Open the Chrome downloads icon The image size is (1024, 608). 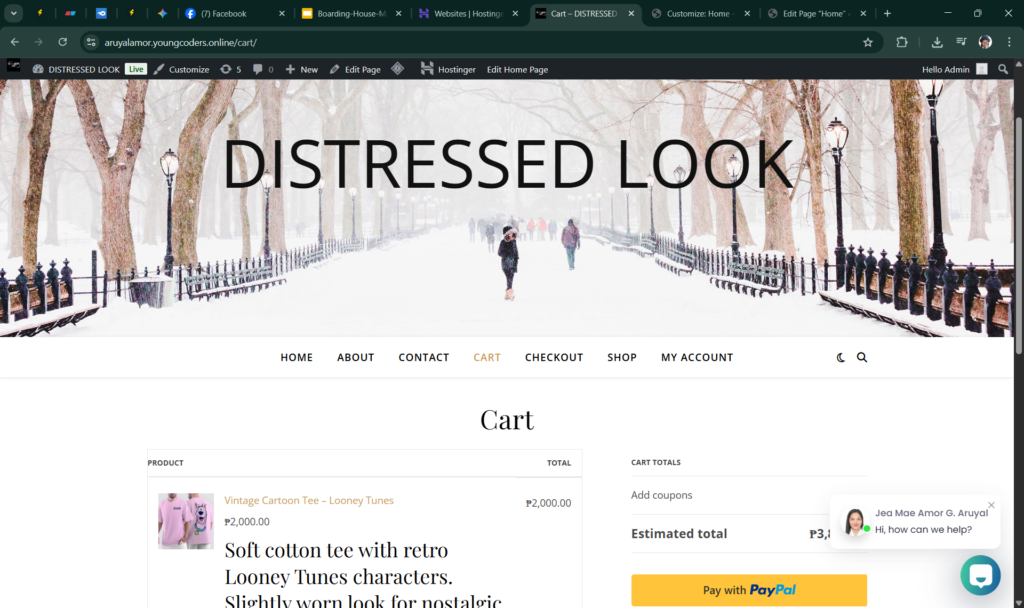[x=937, y=42]
